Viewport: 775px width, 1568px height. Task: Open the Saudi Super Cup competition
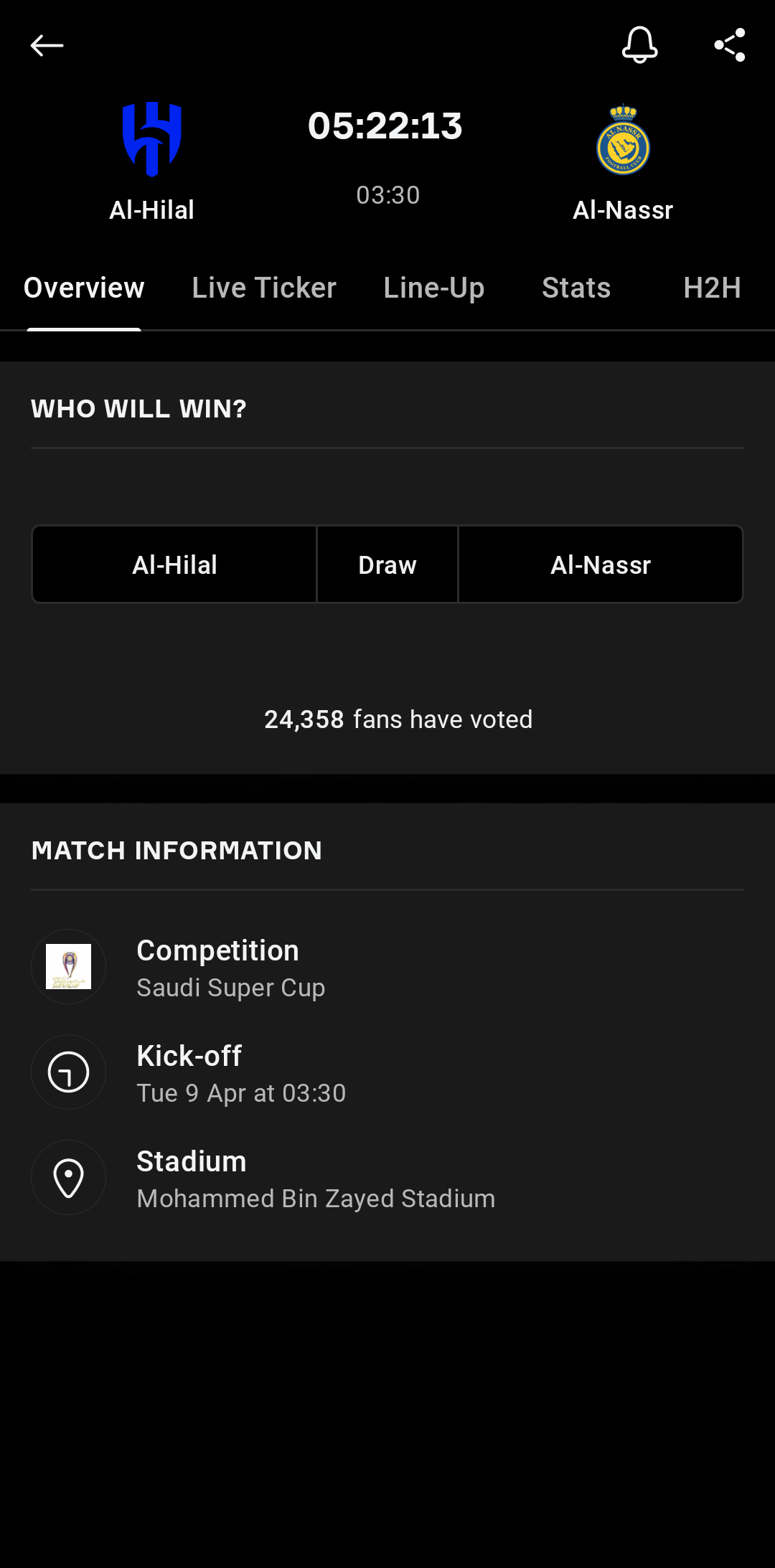[231, 968]
